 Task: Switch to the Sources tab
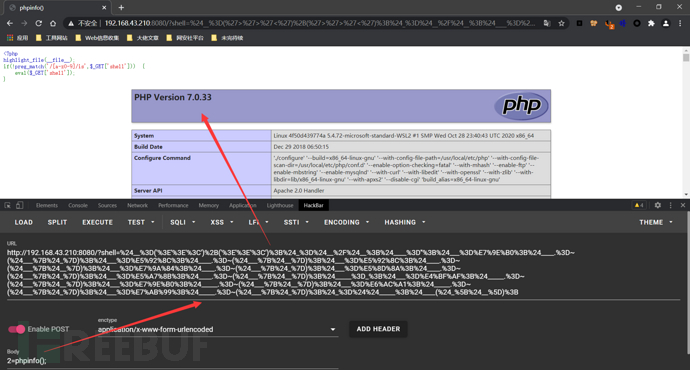point(107,205)
